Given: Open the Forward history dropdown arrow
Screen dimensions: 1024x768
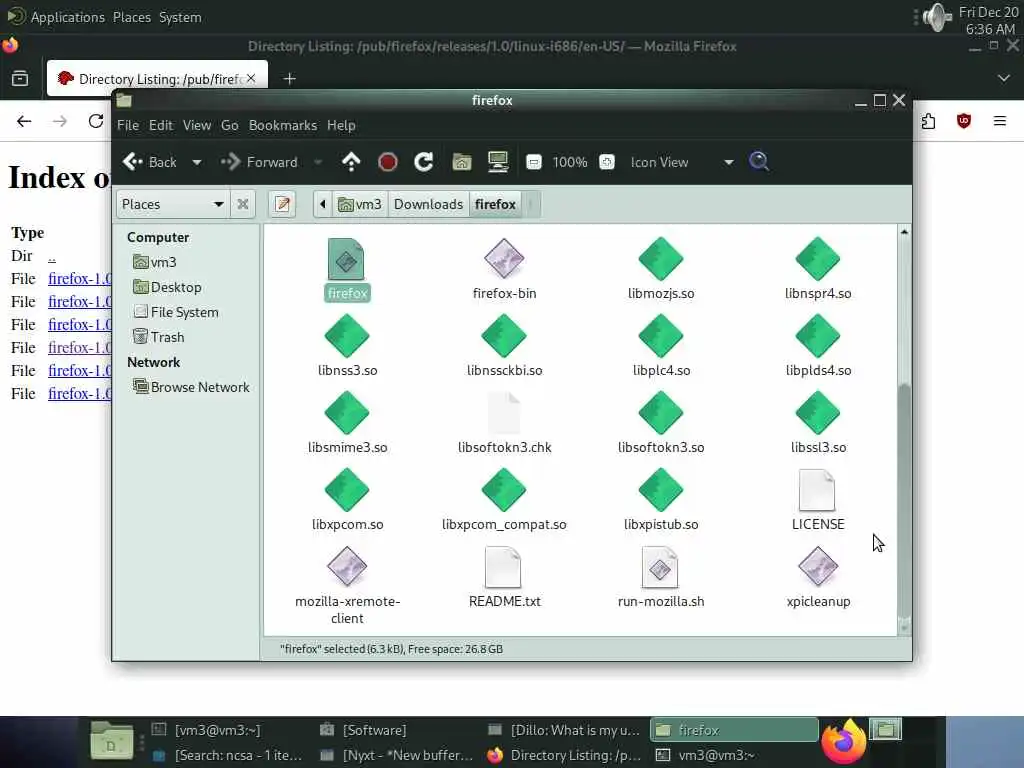Looking at the screenshot, I should point(318,162).
